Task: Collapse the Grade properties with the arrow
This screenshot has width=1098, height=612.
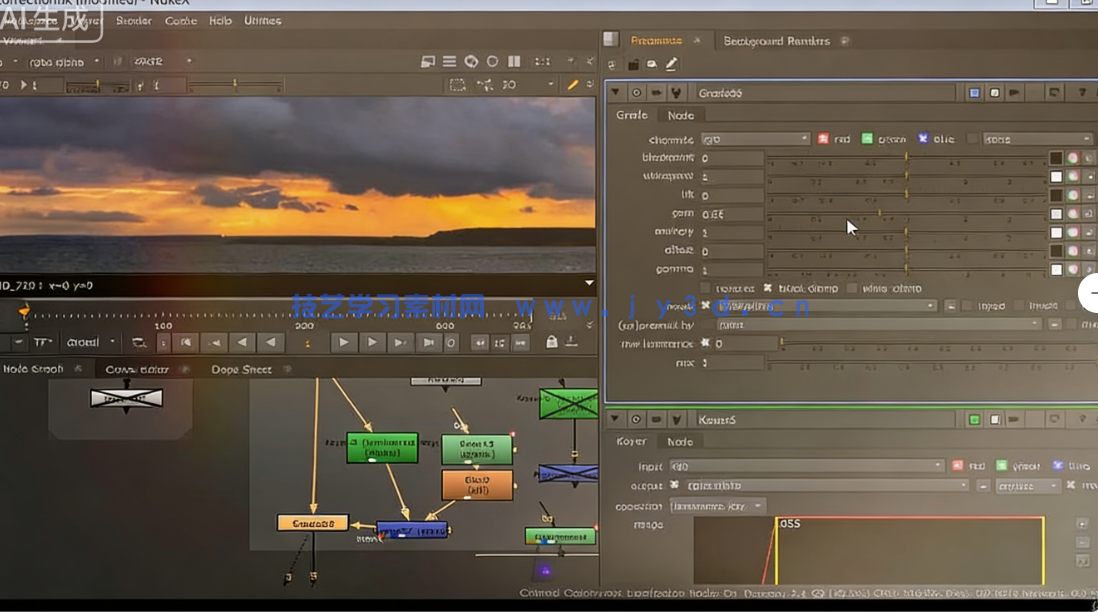Action: [616, 93]
